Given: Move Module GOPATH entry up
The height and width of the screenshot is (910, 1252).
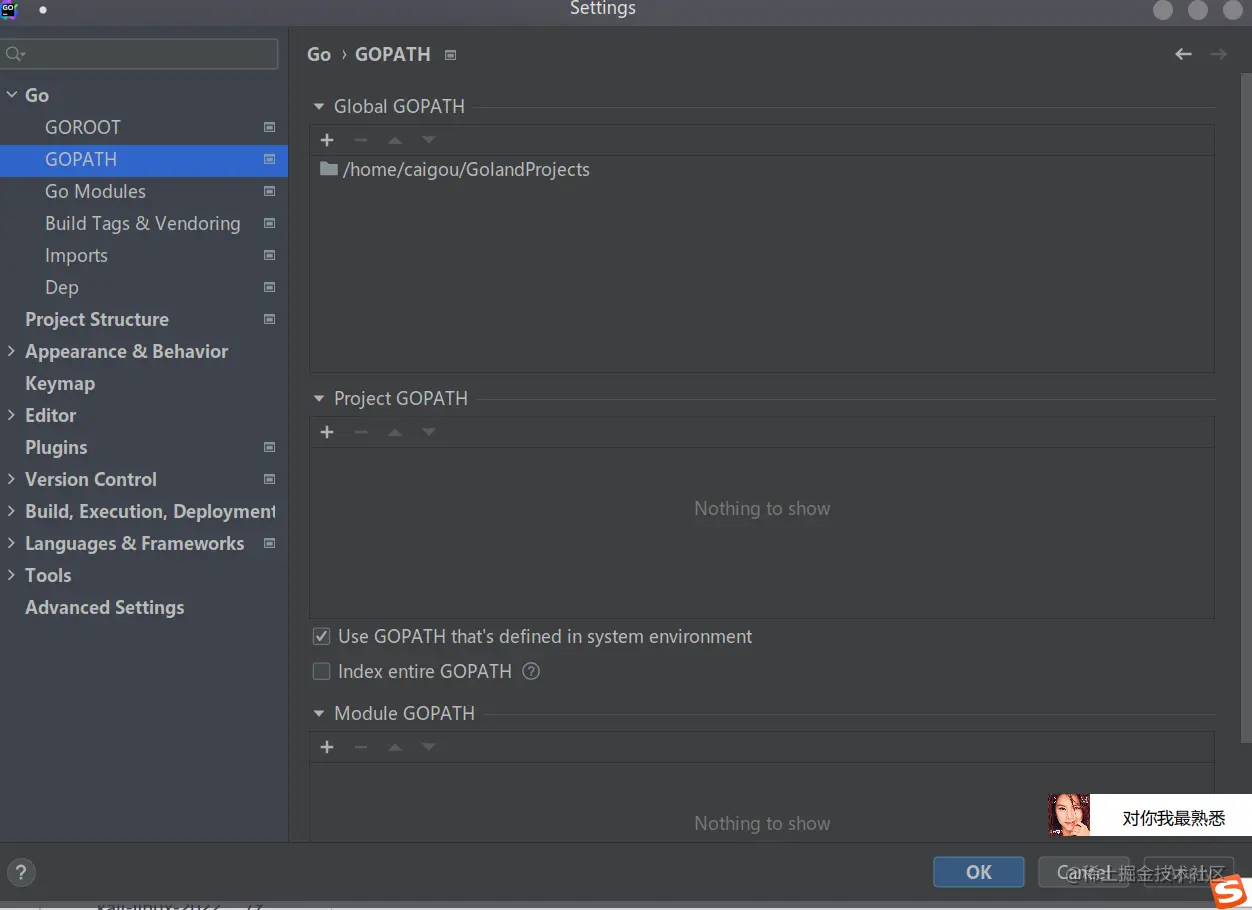Looking at the screenshot, I should (395, 747).
